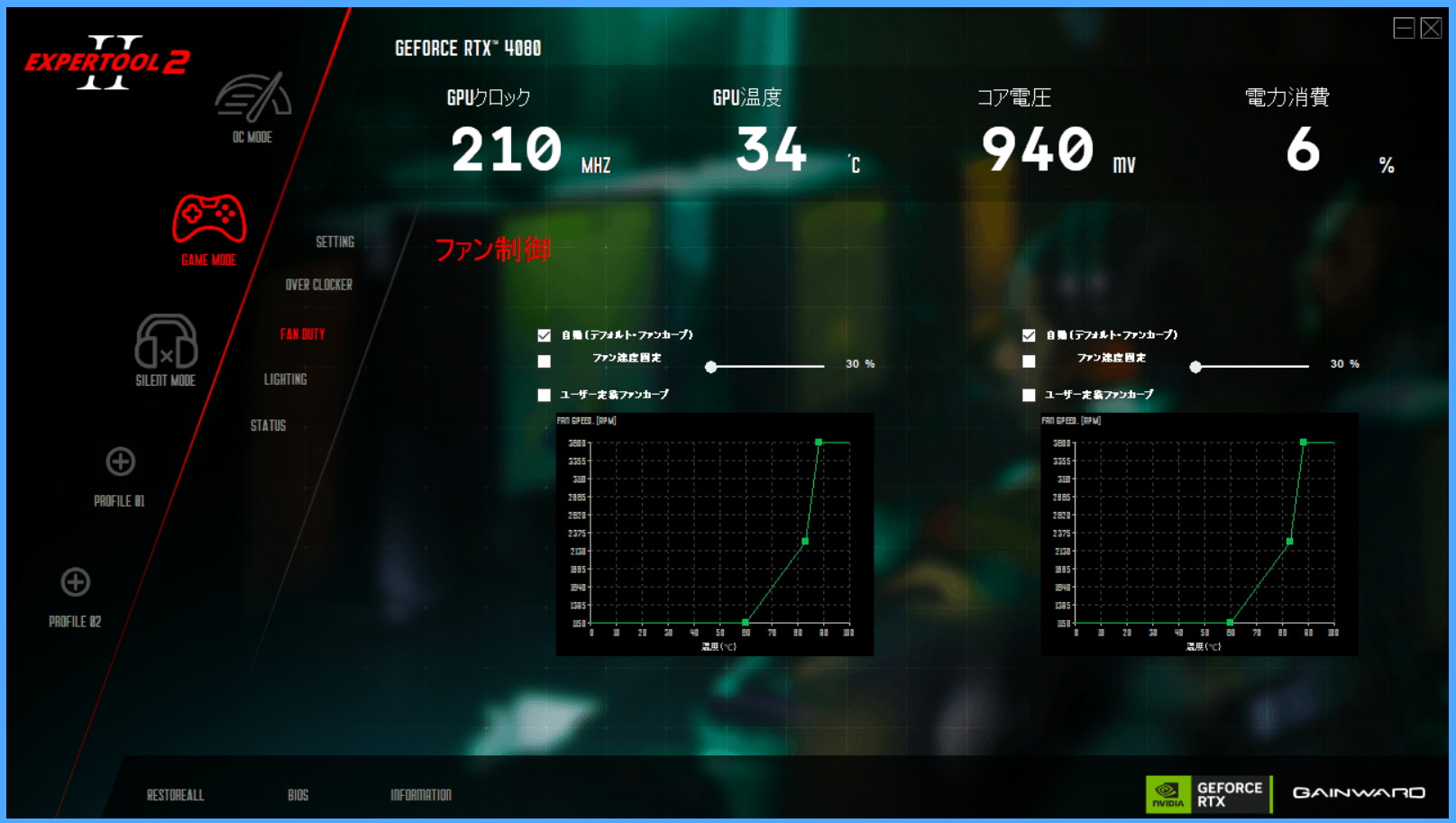1456x823 pixels.
Task: Open the SETTING menu
Action: [335, 242]
